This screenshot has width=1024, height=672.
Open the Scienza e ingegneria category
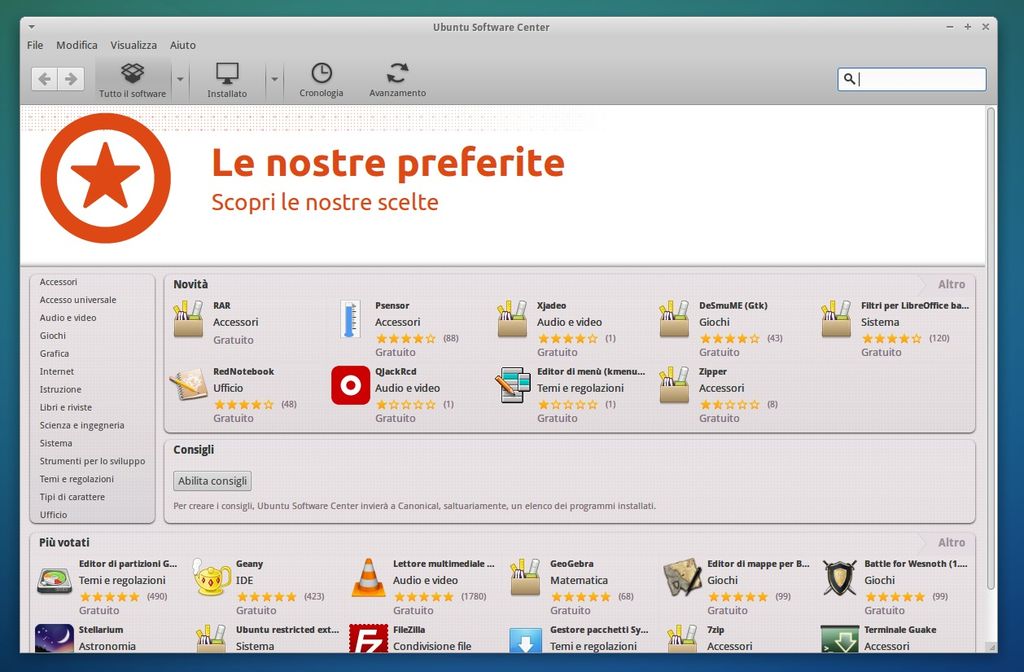(82, 425)
